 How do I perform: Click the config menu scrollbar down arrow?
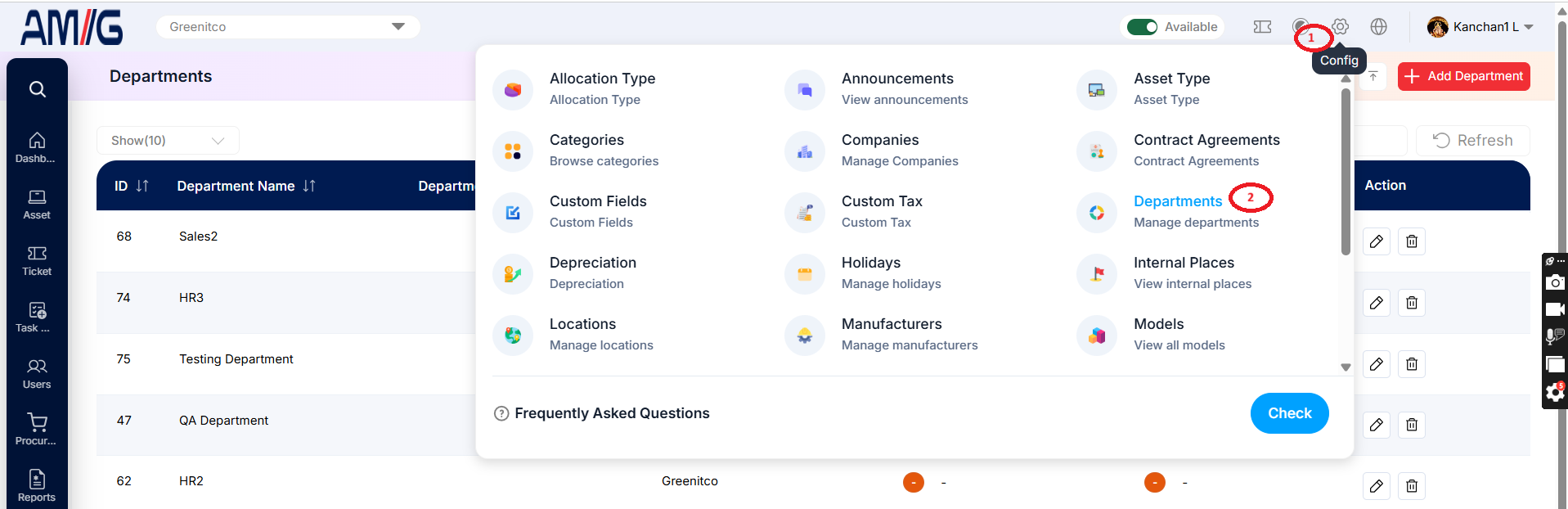1346,367
